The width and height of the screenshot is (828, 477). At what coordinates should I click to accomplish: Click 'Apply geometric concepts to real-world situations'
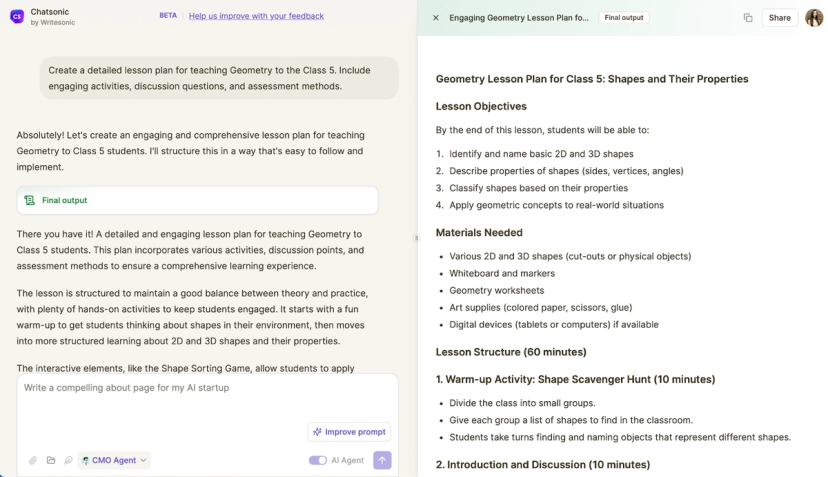coord(557,205)
